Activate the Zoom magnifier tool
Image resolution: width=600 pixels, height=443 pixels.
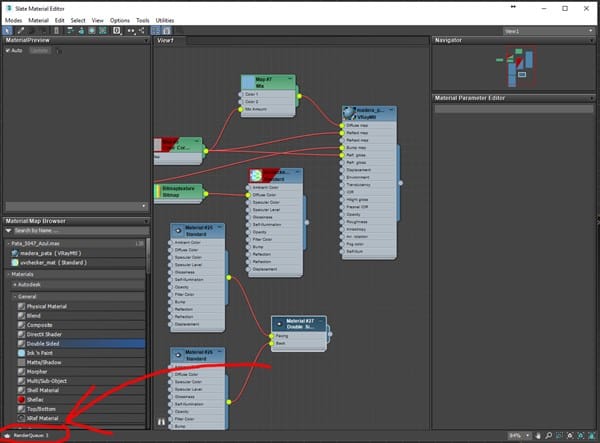(x=549, y=436)
